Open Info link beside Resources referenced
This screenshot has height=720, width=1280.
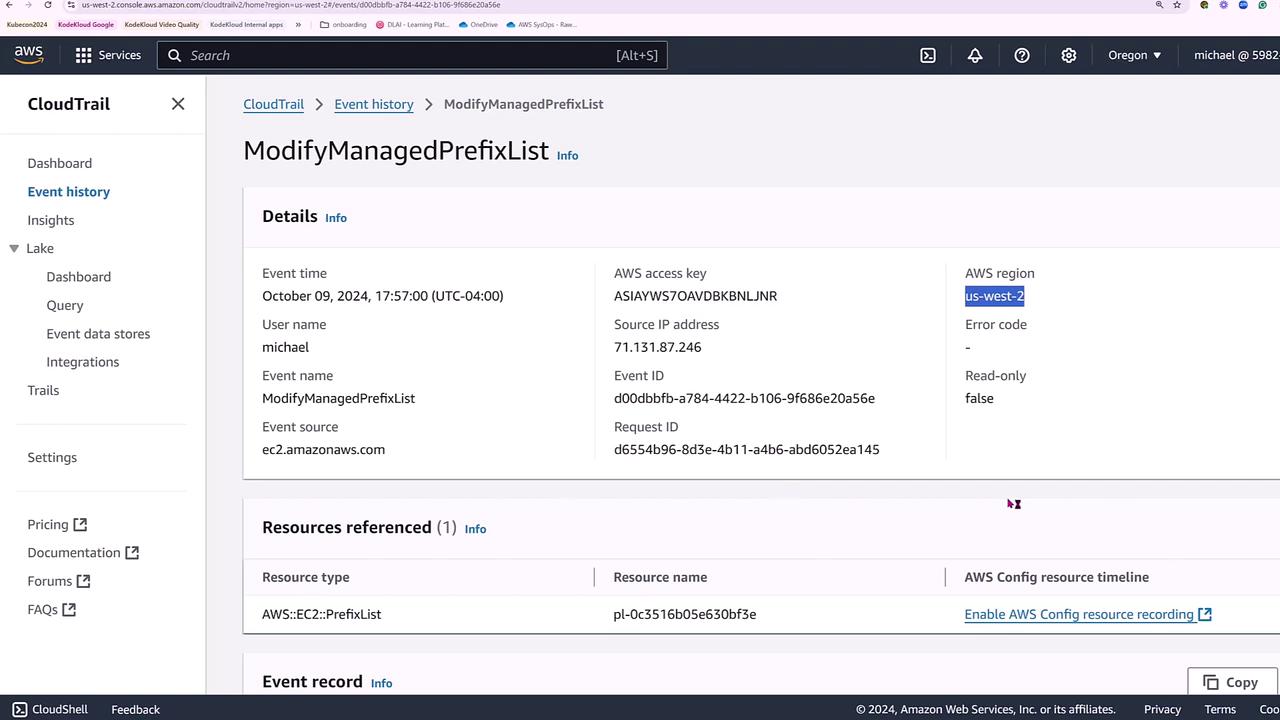476,528
